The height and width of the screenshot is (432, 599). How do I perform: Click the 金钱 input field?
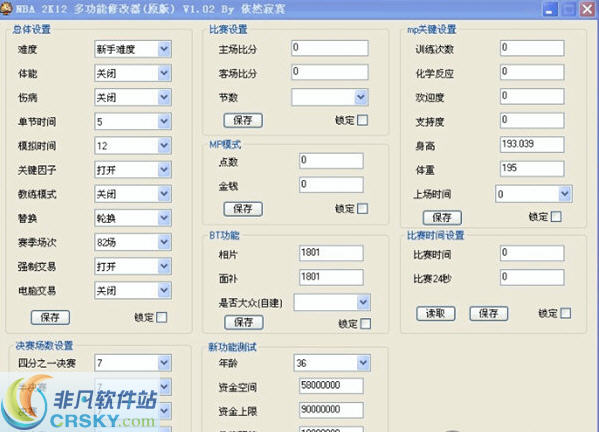pyautogui.click(x=331, y=185)
